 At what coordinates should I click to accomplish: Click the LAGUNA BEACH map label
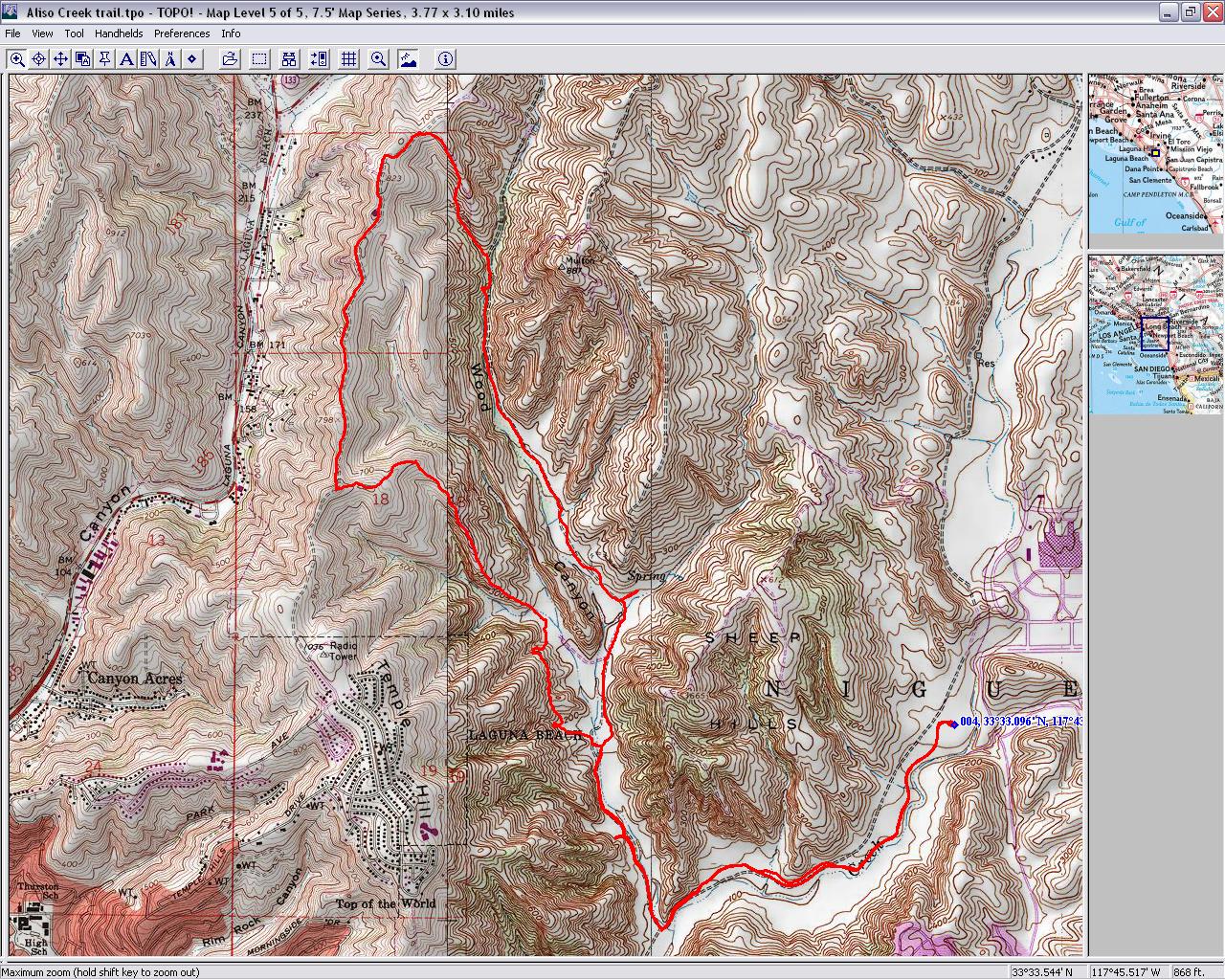(x=524, y=735)
